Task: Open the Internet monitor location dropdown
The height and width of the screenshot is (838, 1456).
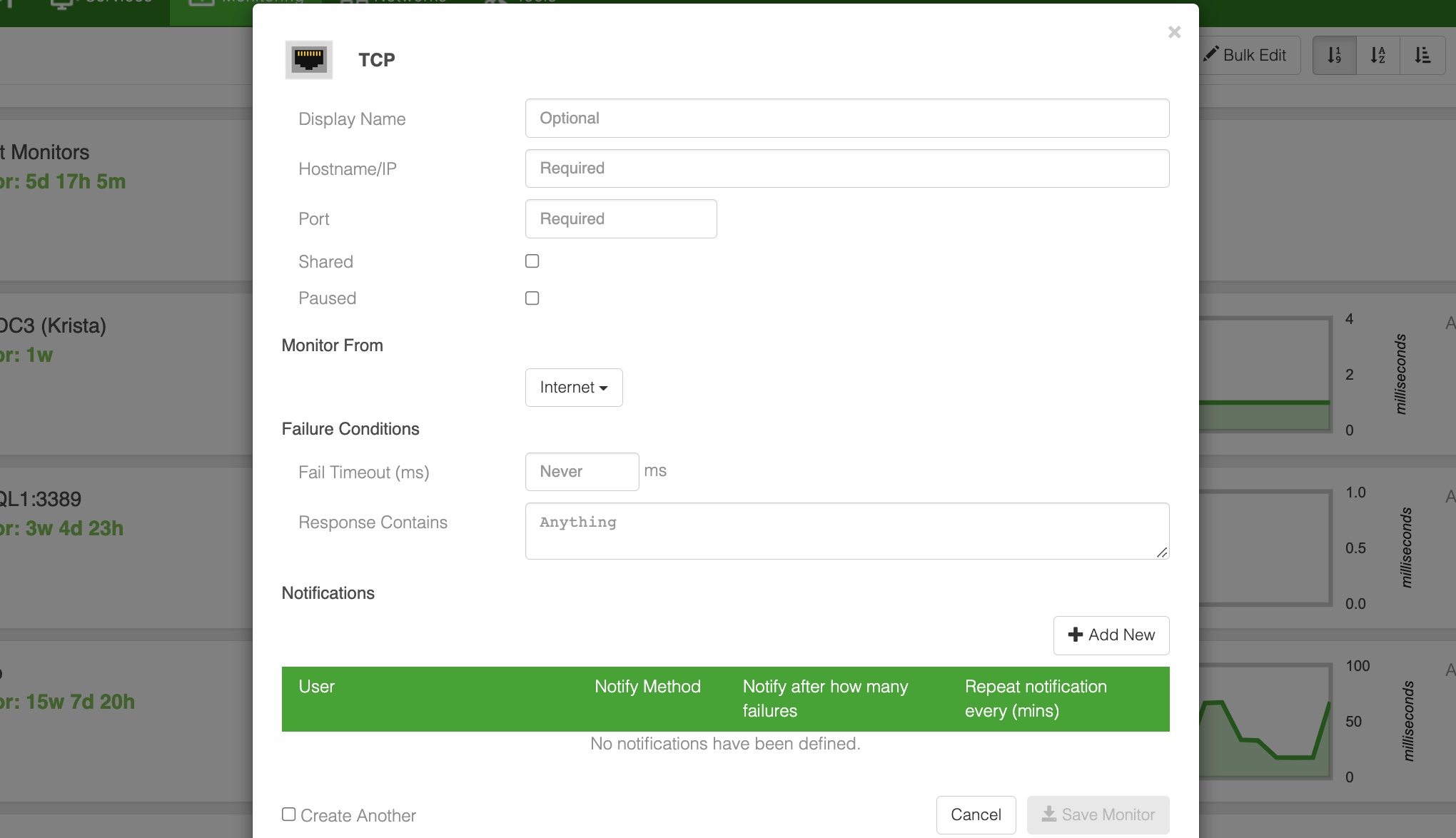Action: click(x=573, y=387)
